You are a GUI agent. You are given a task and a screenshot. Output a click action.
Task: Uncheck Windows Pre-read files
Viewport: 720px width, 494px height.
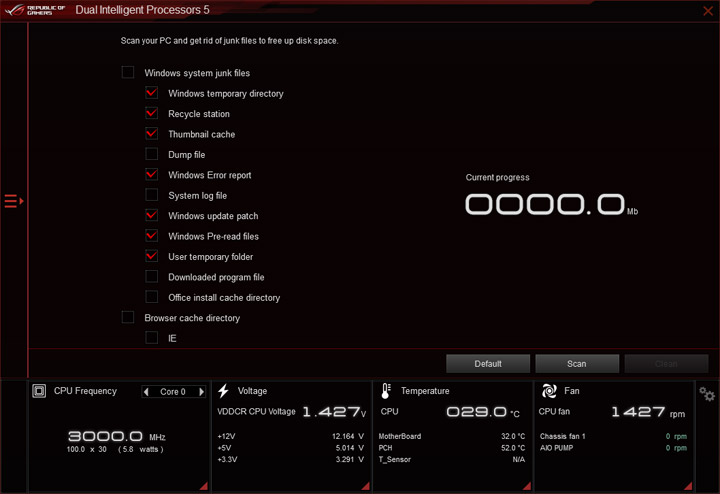coord(152,236)
